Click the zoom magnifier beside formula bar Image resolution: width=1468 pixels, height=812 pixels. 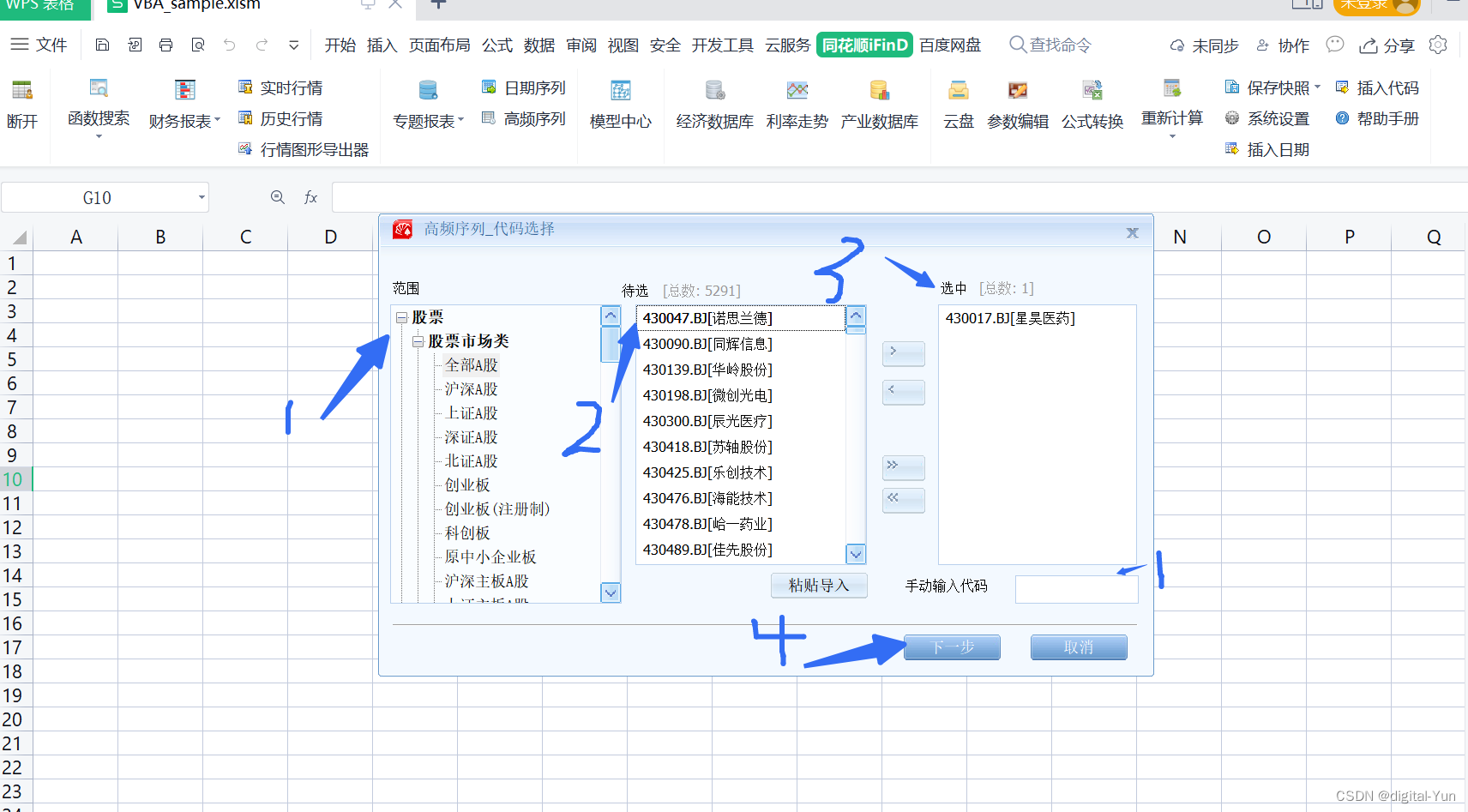click(278, 197)
